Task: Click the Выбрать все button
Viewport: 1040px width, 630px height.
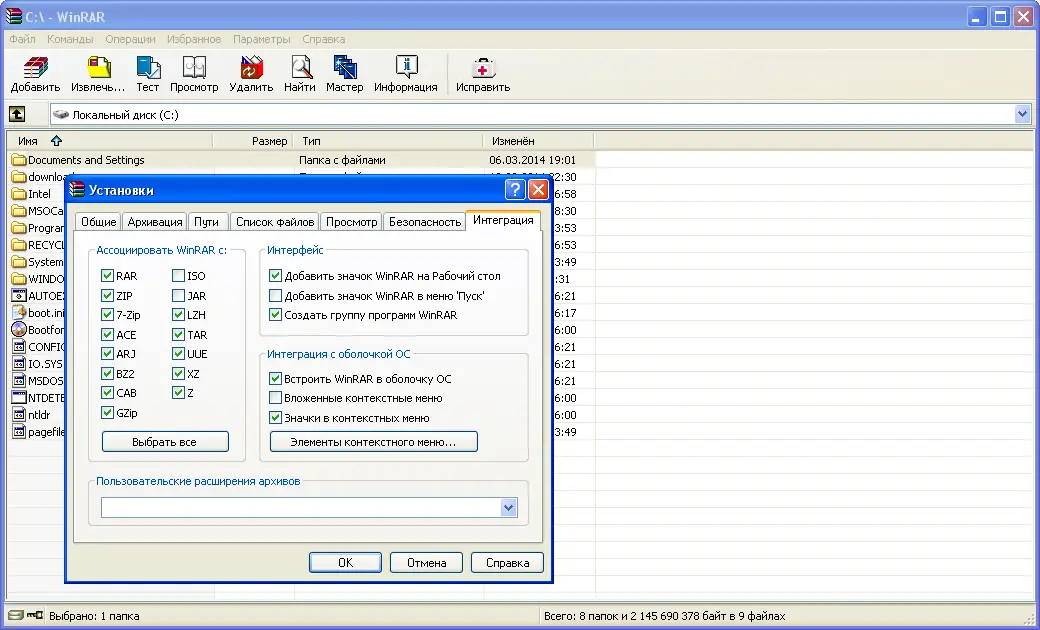Action: (x=165, y=442)
